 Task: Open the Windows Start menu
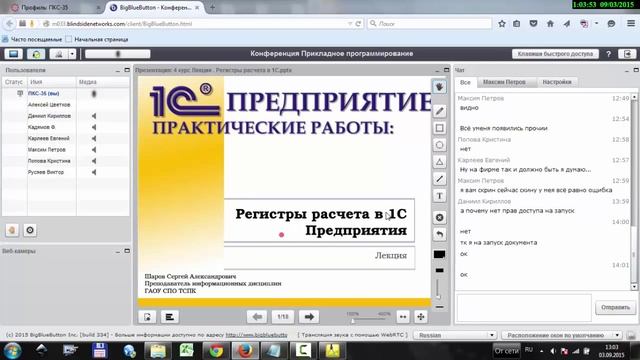click(13, 351)
